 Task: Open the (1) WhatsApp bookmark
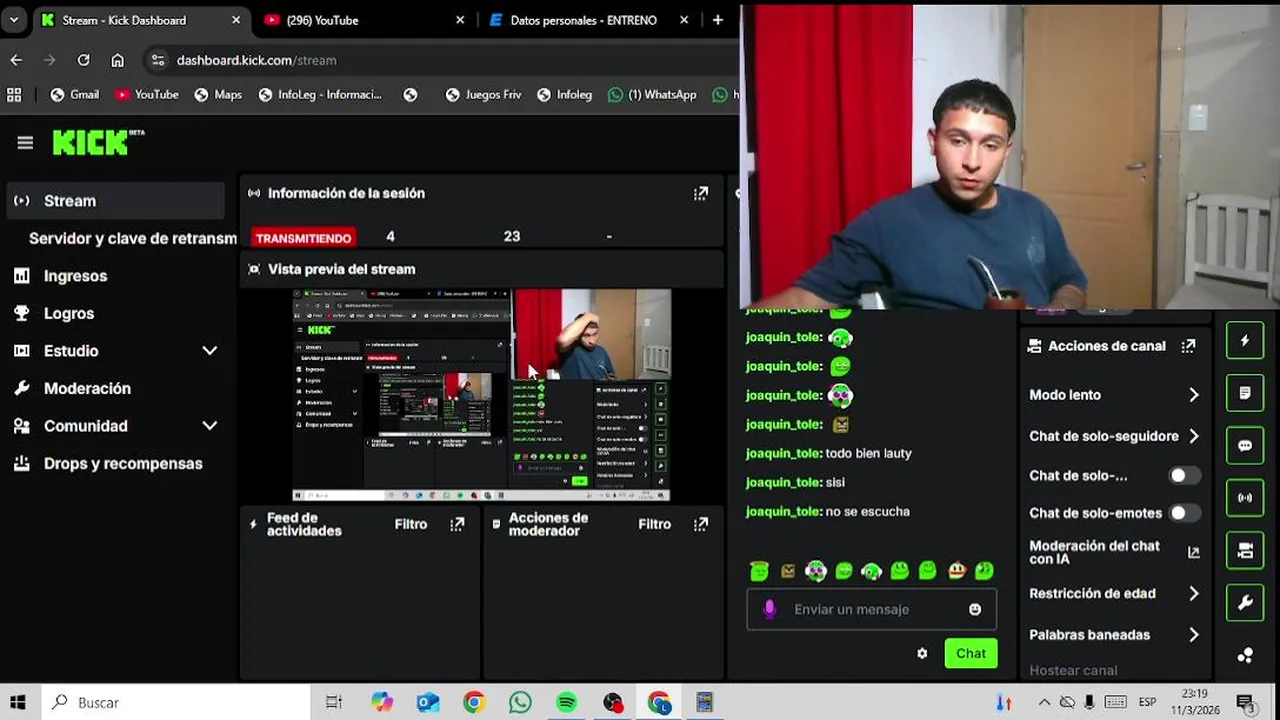coord(652,95)
